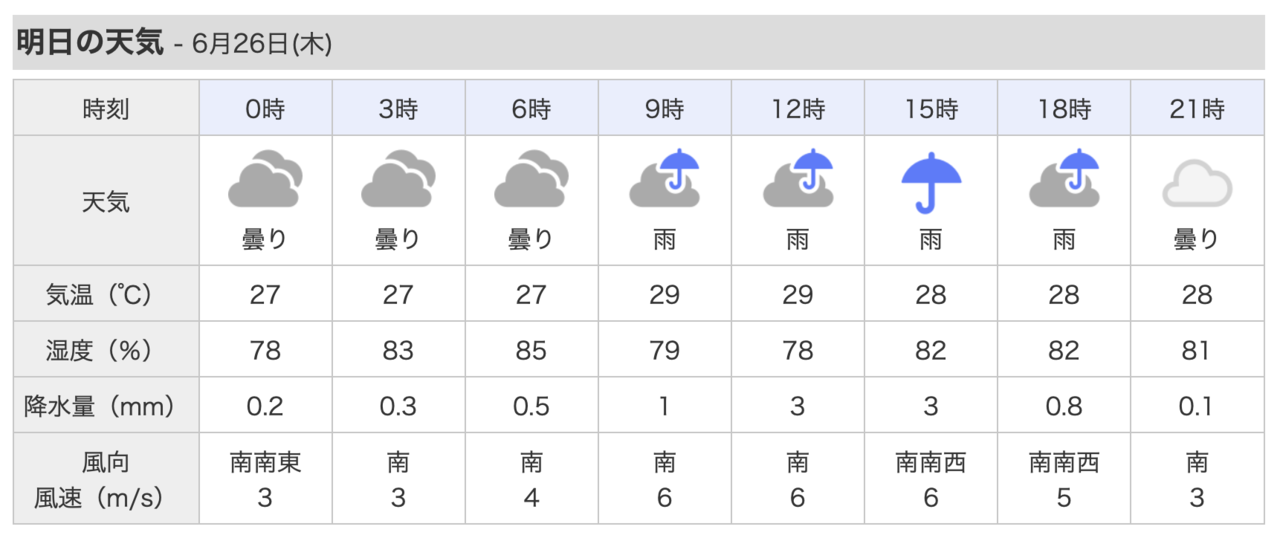Click the 時刻 row header
The width and height of the screenshot is (1280, 538).
[106, 109]
